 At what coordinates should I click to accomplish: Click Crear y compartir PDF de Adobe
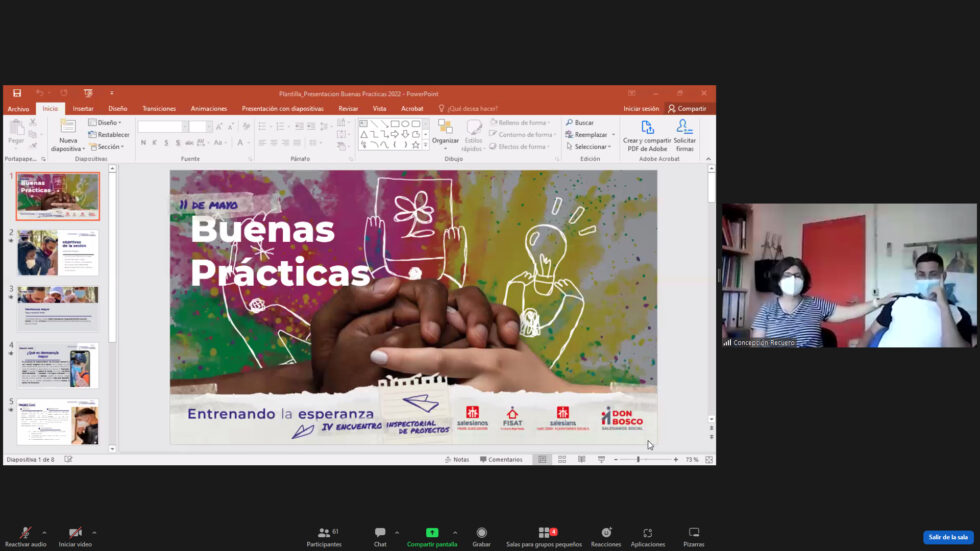(646, 128)
